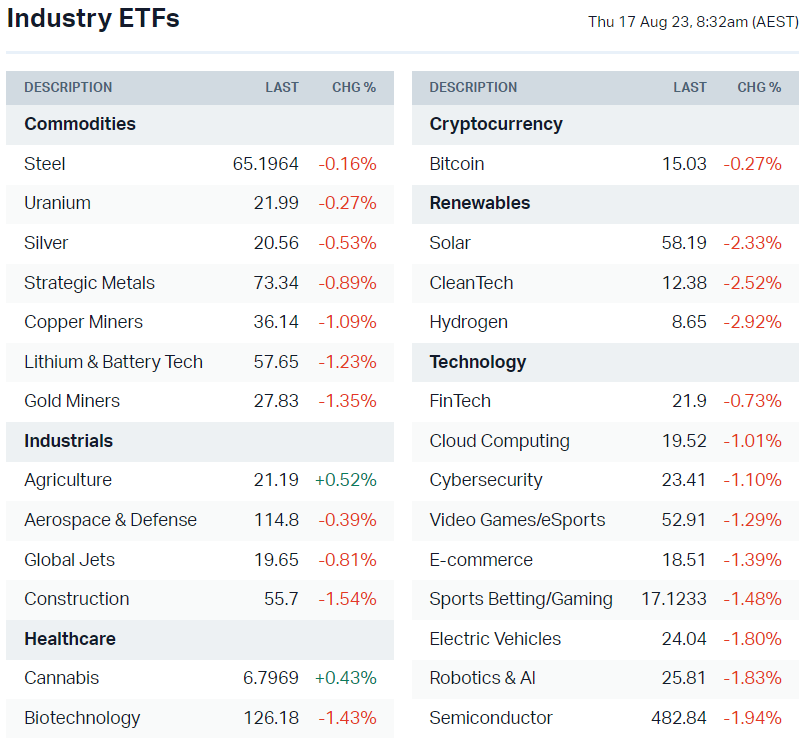Click the Bitcoin ETF entry
808x738 pixels.
(x=457, y=164)
